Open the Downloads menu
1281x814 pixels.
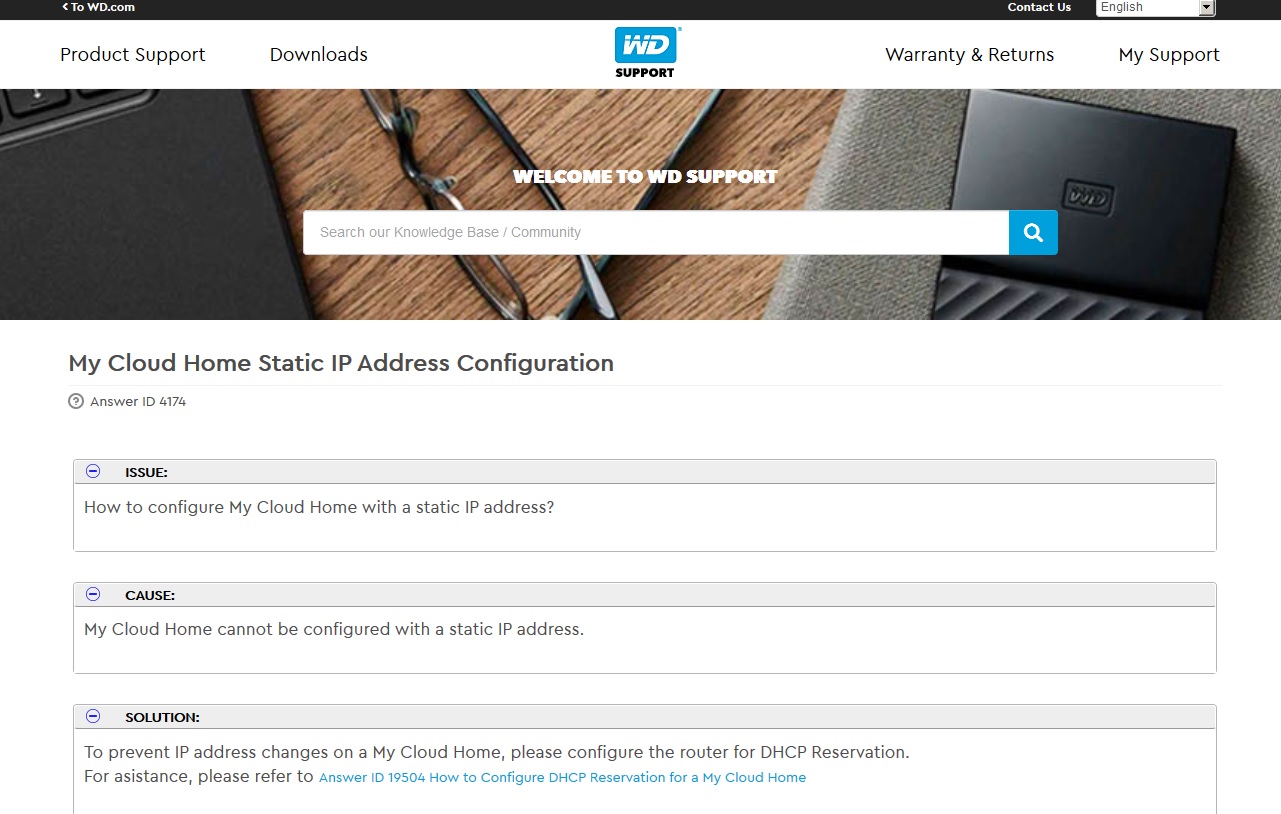[x=319, y=55]
